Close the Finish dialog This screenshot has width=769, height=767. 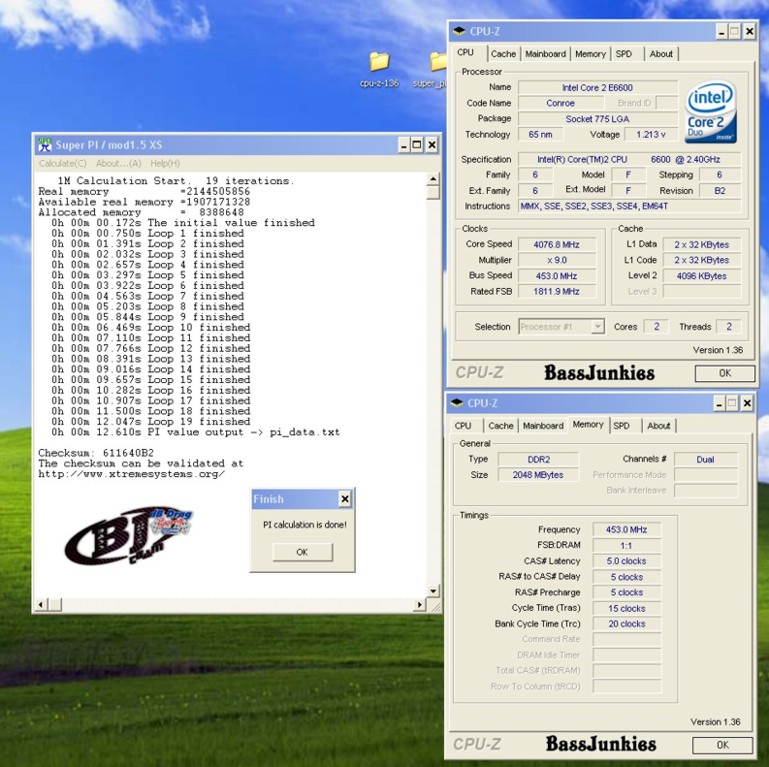345,499
